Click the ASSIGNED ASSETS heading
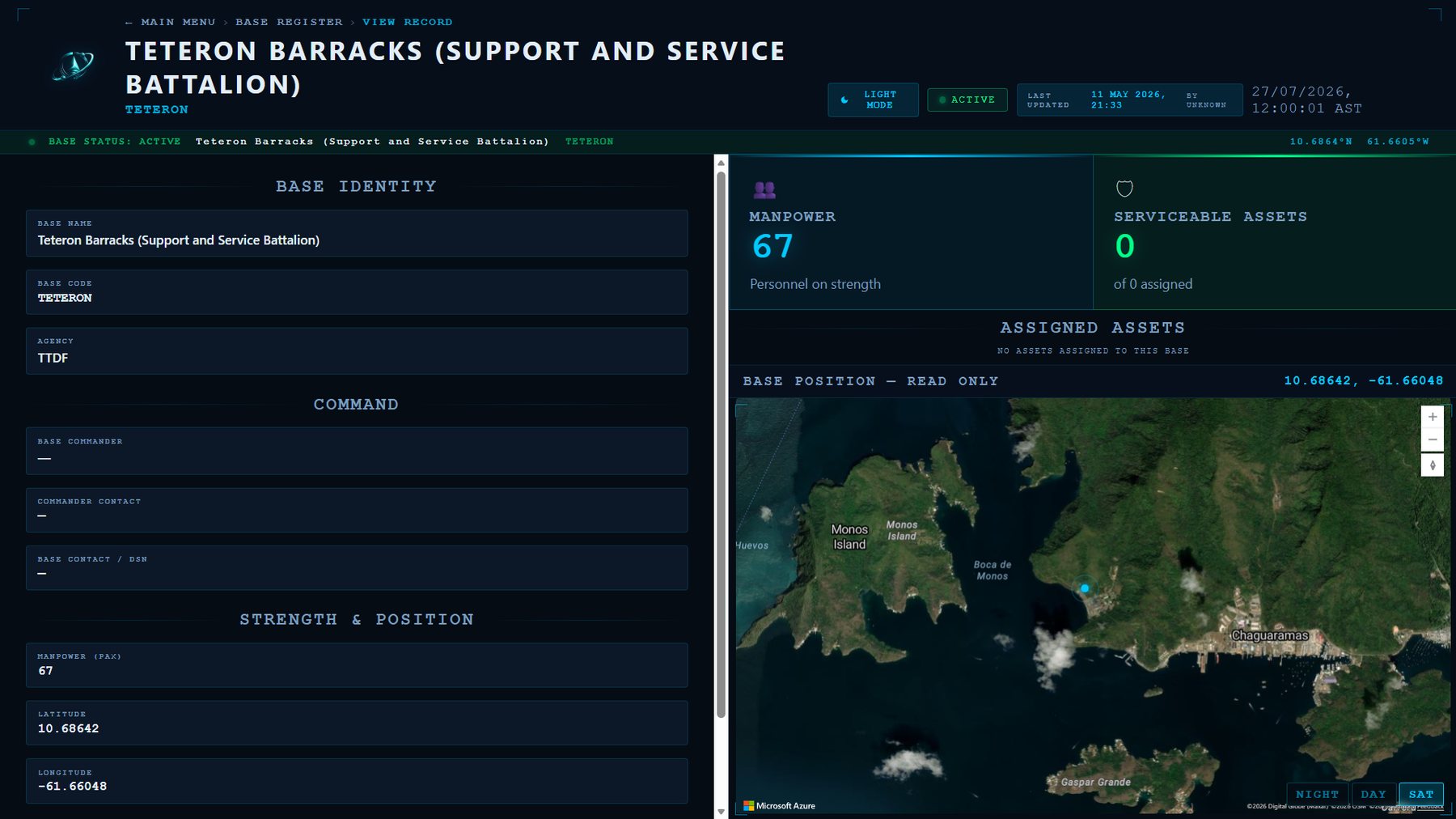Screen dimensions: 1456x819 click(1093, 328)
